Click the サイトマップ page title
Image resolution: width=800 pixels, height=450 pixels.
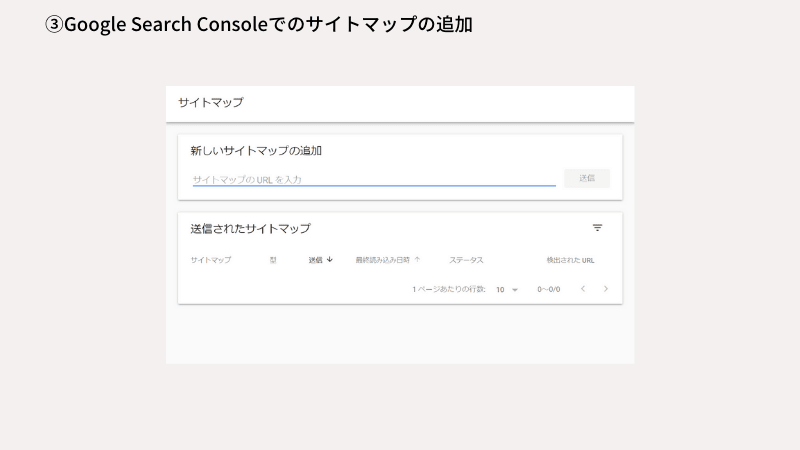(x=211, y=103)
